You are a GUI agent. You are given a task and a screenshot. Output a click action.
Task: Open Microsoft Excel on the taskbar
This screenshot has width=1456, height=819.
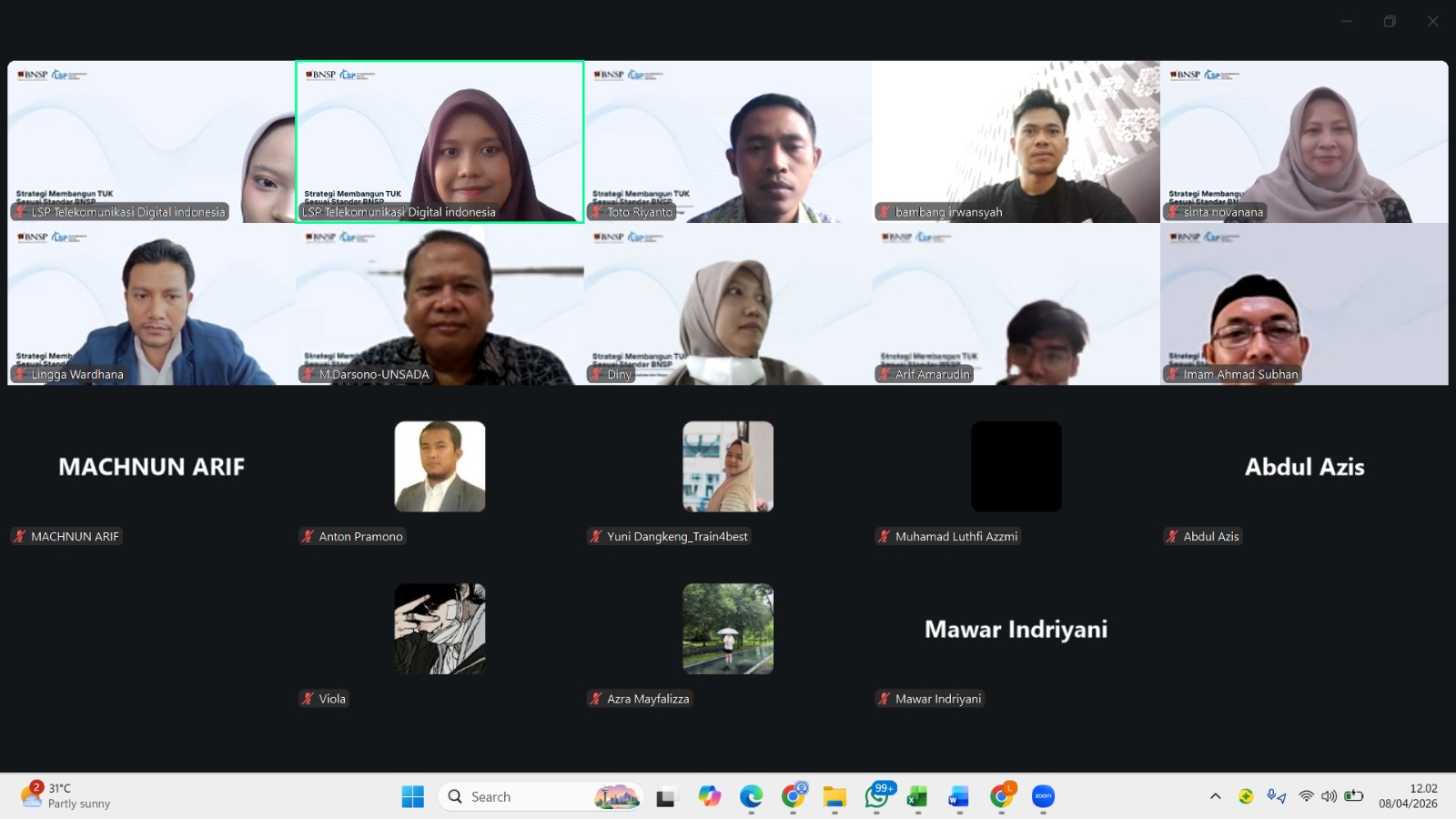tap(915, 796)
